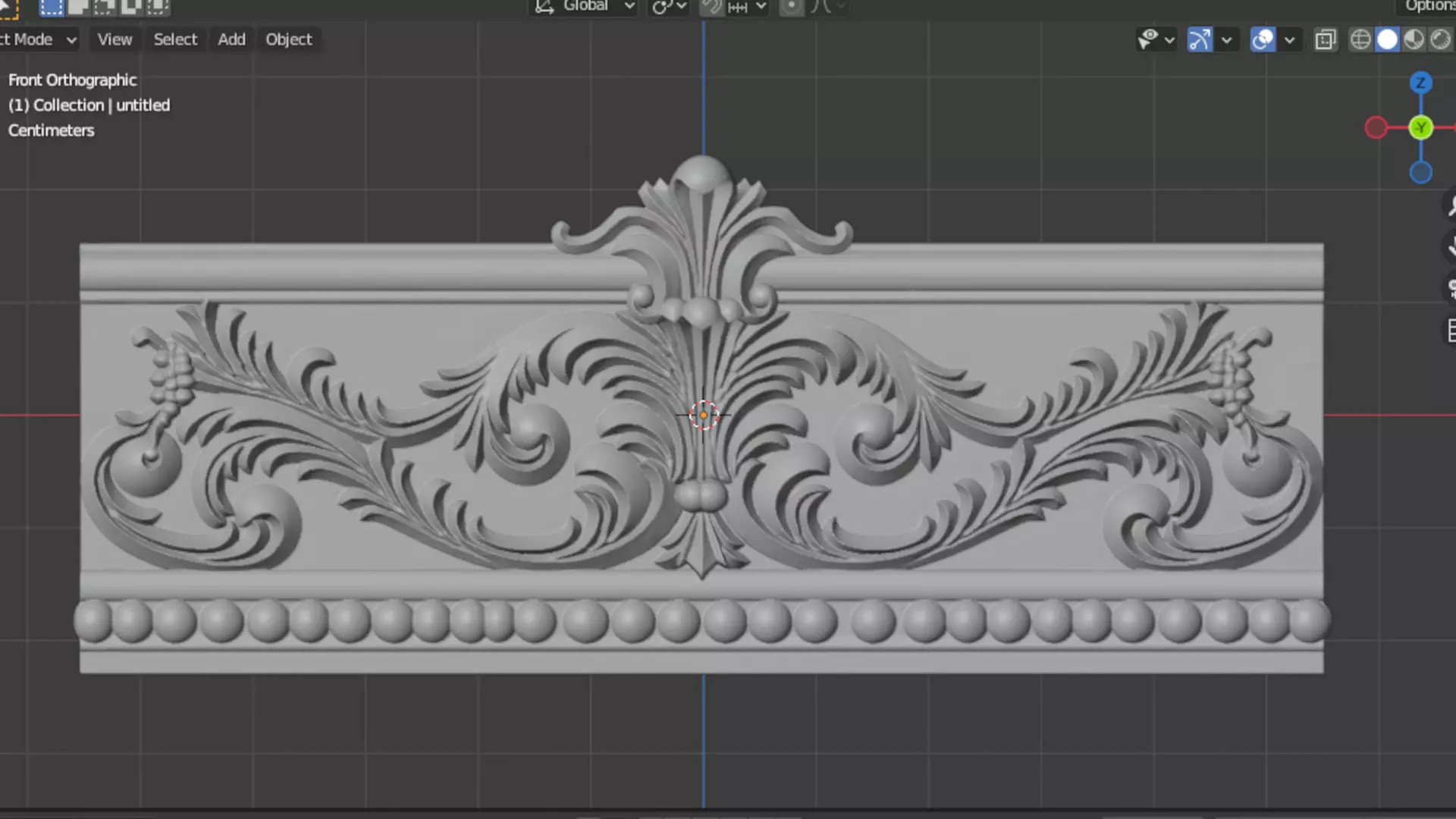The width and height of the screenshot is (1456, 819).
Task: Click the 3D cursor at scene origin
Action: (x=704, y=415)
